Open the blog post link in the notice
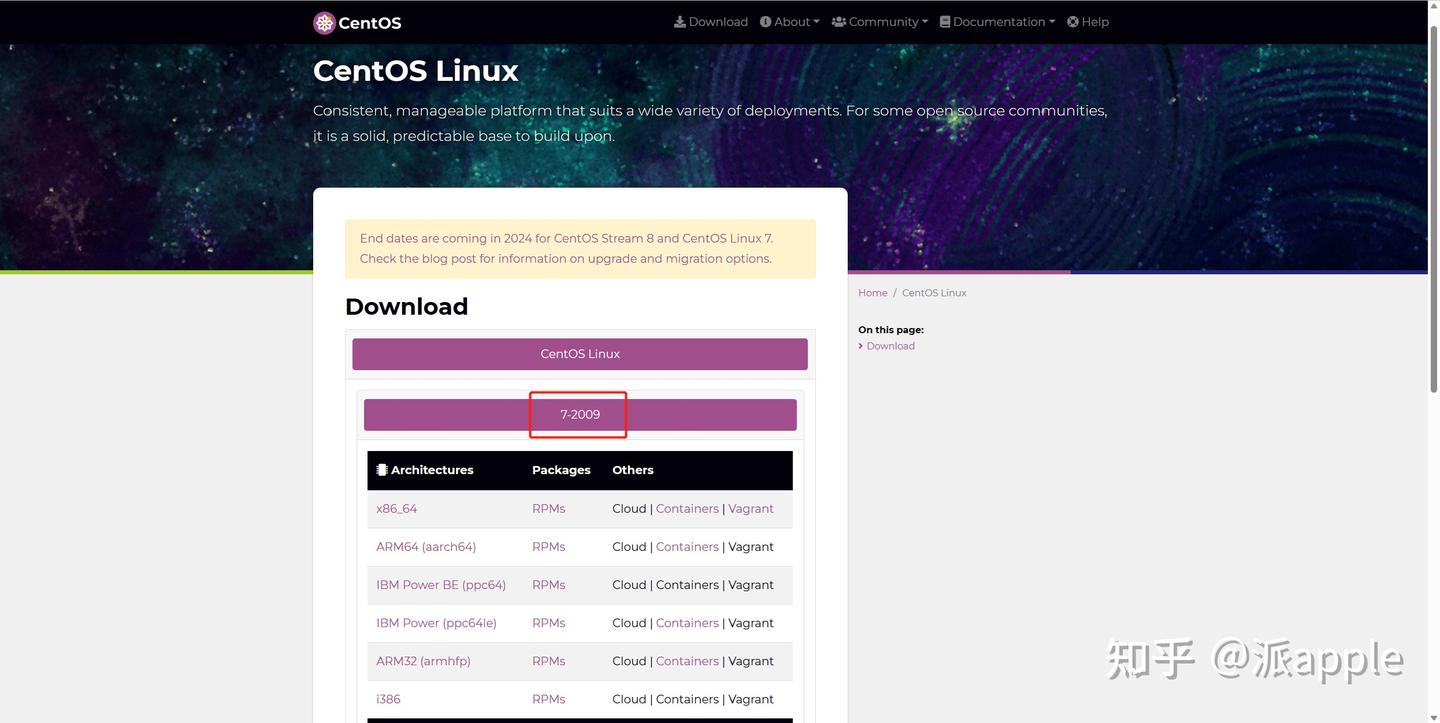1440x723 pixels. tap(450, 258)
